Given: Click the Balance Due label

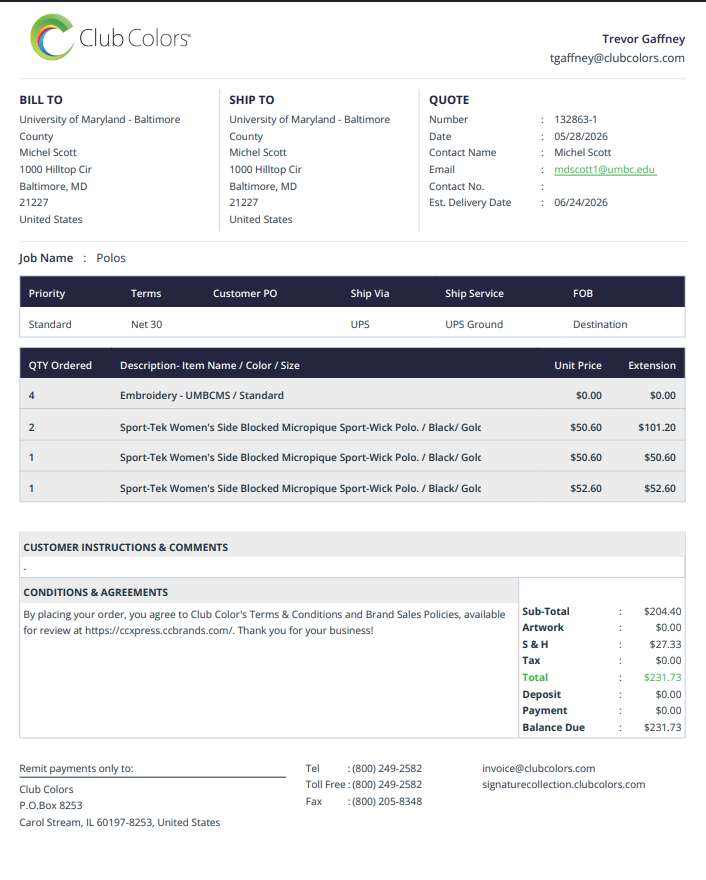Looking at the screenshot, I should [x=553, y=728].
